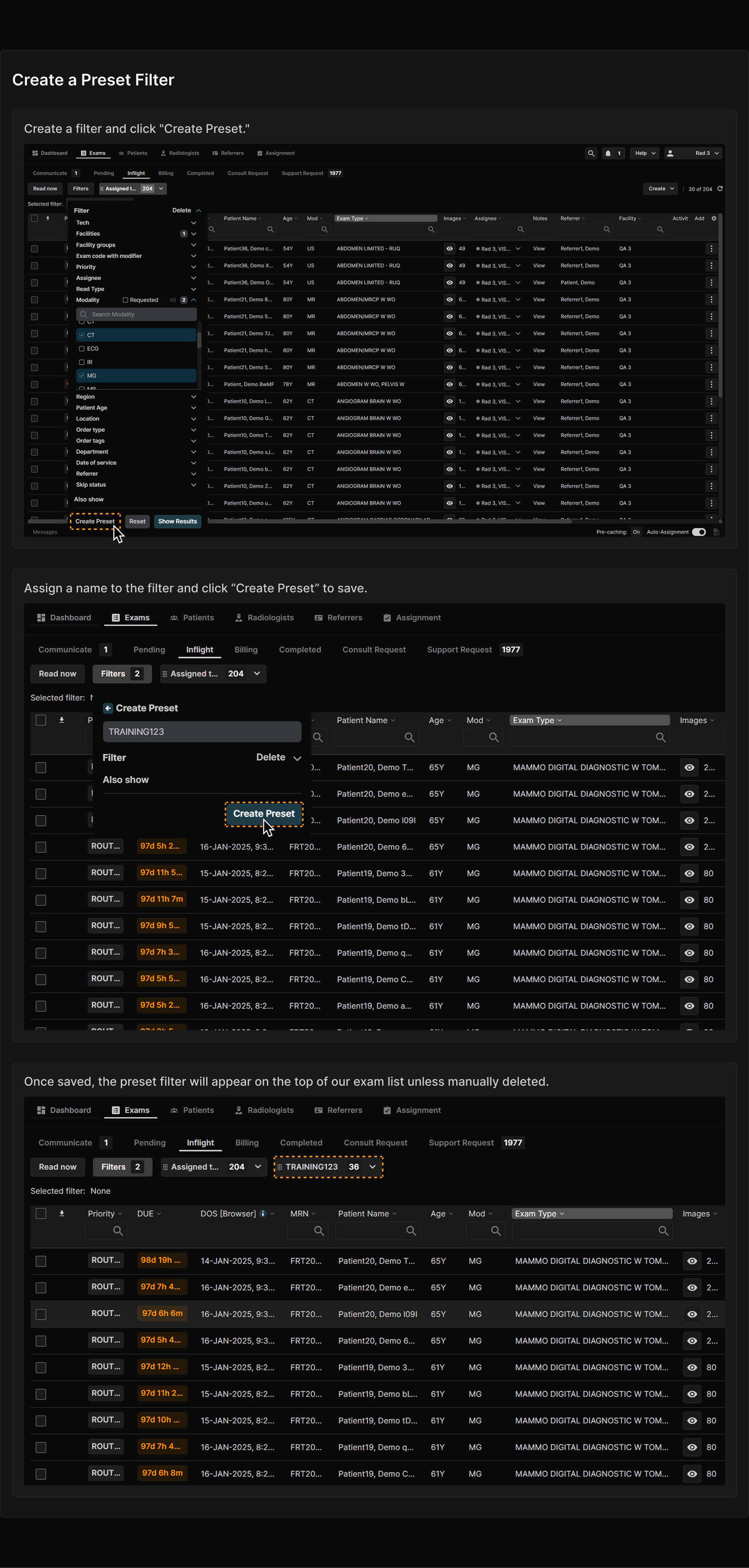Screen dimensions: 749x1568
Task: Click eye icon for Patient10, Demo xJ row
Action: 450,452
